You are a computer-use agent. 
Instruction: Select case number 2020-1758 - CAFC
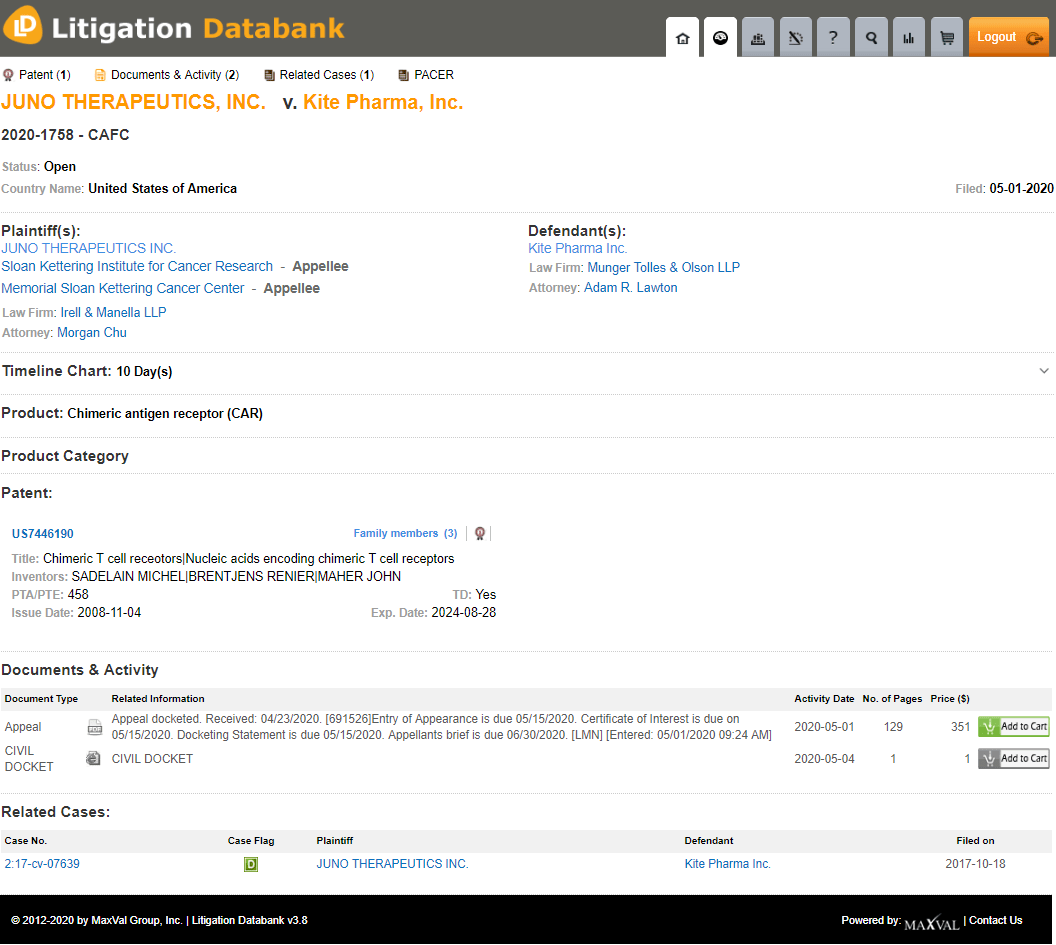tap(65, 135)
